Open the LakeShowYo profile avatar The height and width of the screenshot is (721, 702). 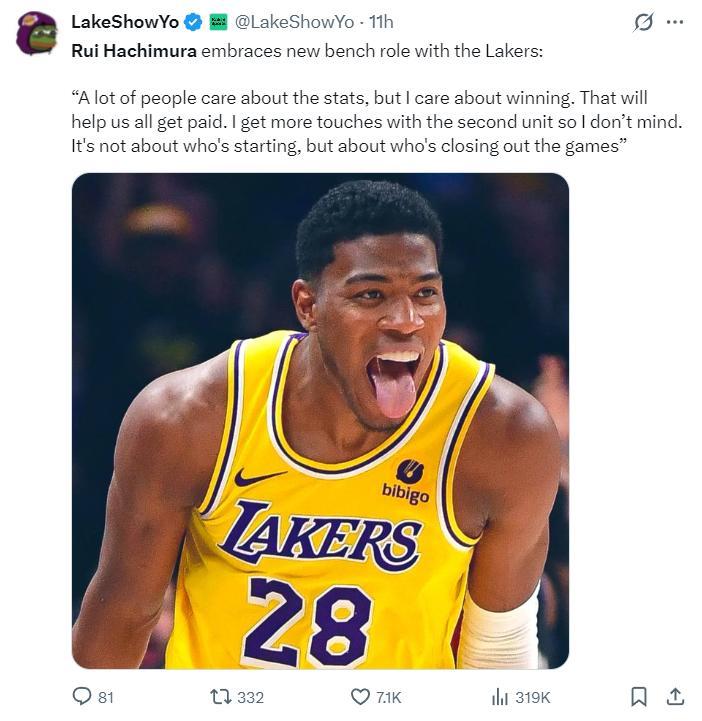[x=37, y=33]
